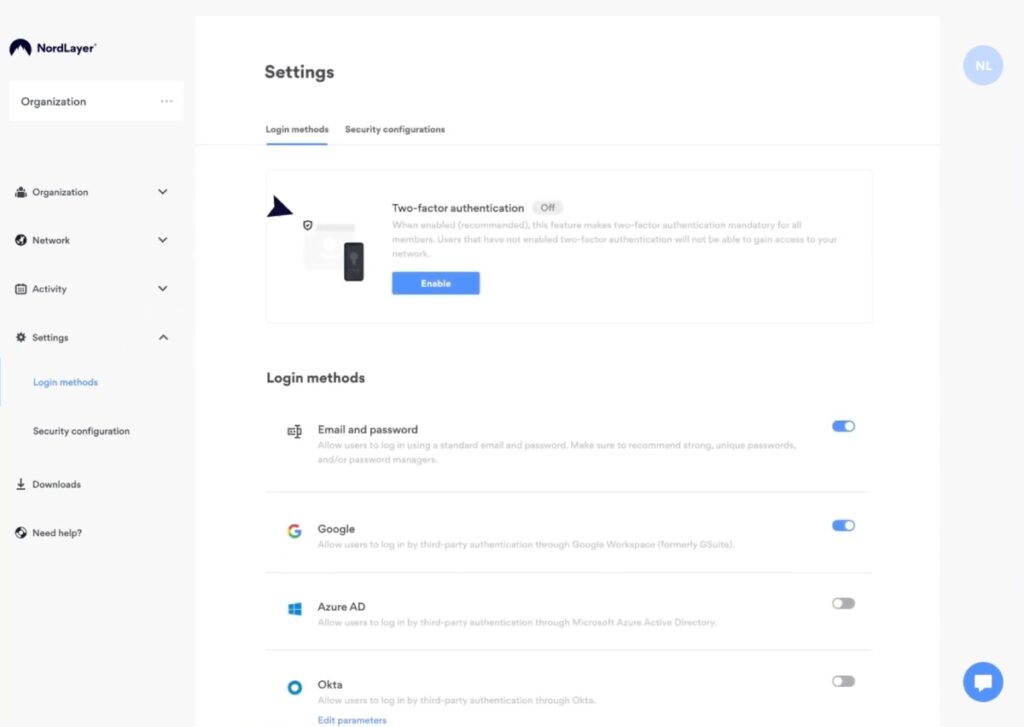The height and width of the screenshot is (727, 1024).
Task: Click the Azure AD label
Action: (342, 606)
